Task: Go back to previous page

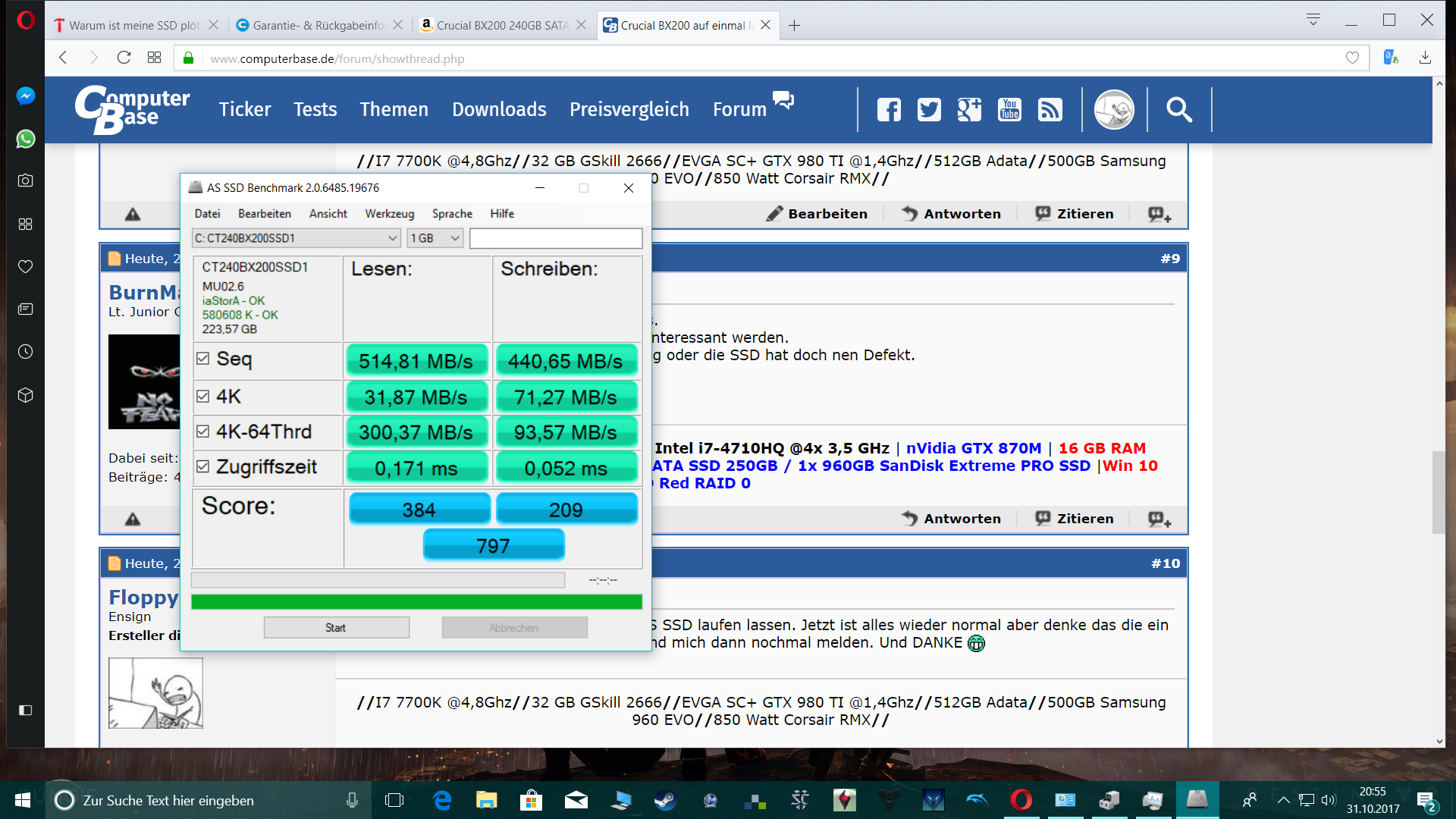Action: click(x=63, y=58)
